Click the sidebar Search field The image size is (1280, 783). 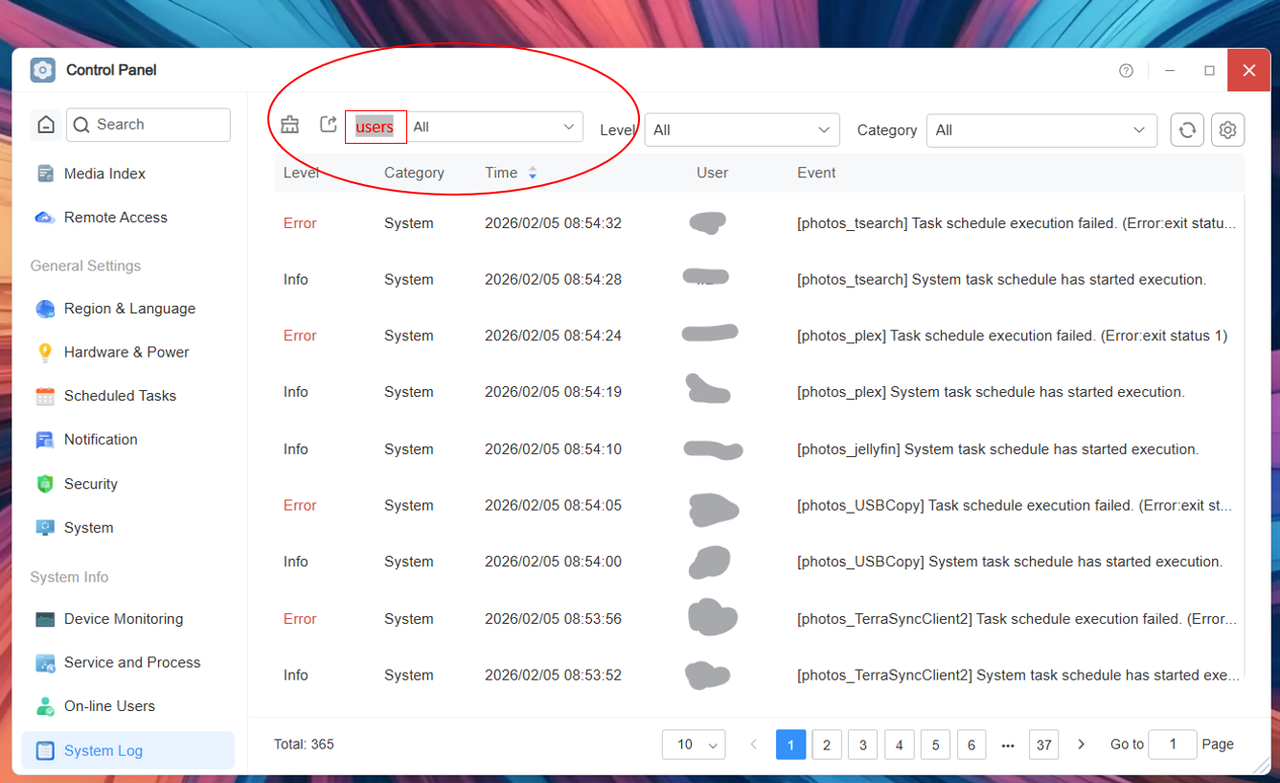[149, 125]
